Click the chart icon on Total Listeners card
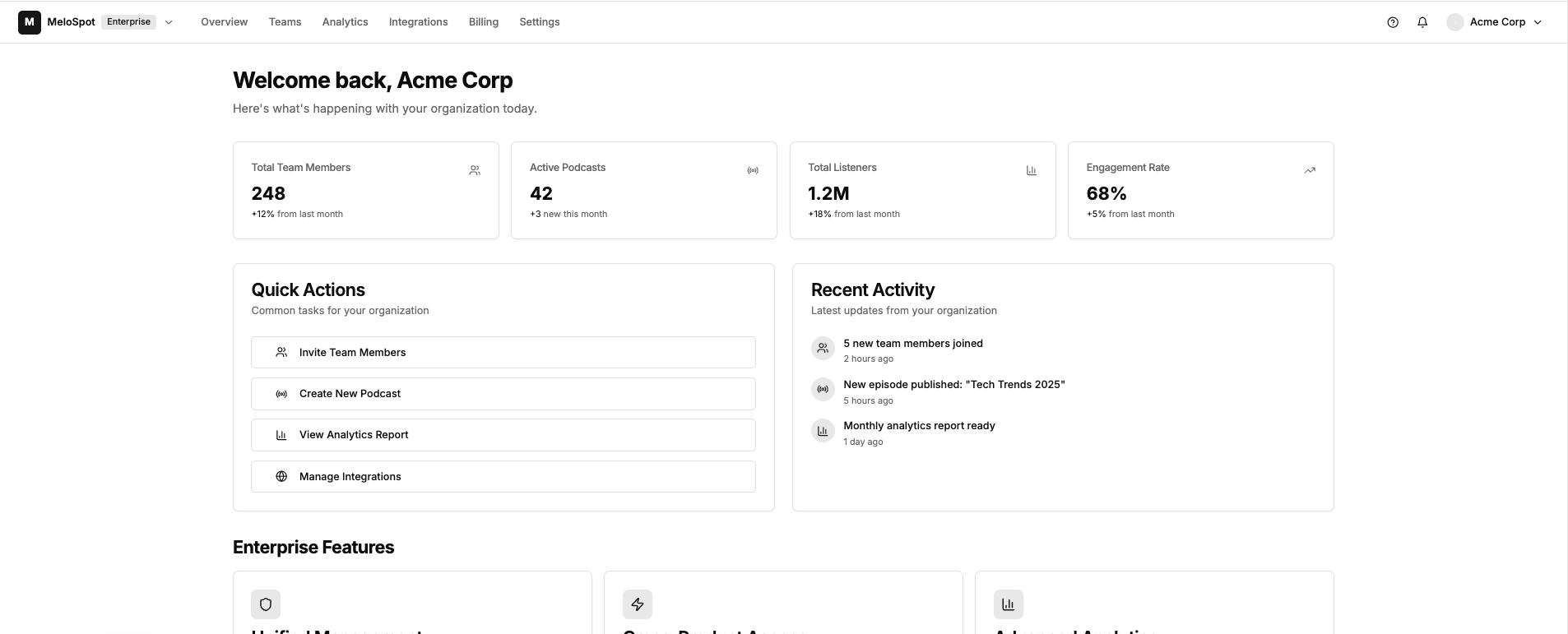Screen dimensions: 1568x634 tap(1032, 170)
